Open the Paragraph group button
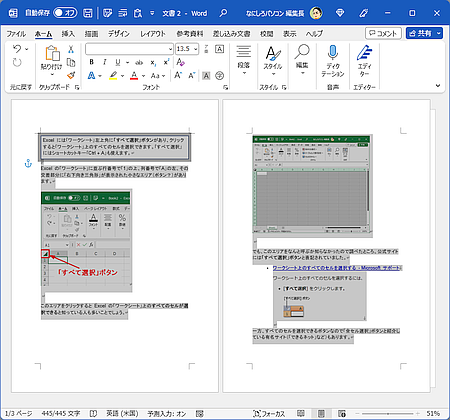 [244, 60]
